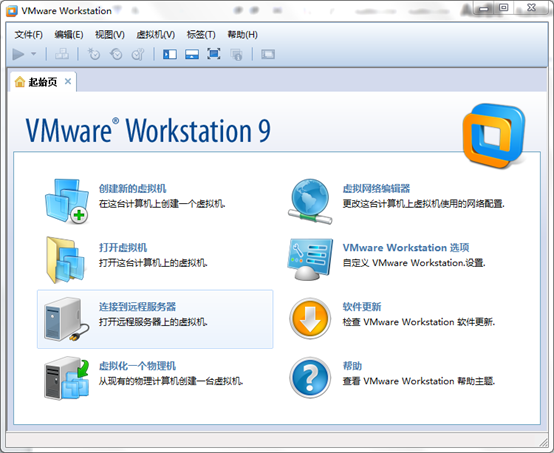Click text 打开这台计算机上的虚拟机.

tap(153, 263)
